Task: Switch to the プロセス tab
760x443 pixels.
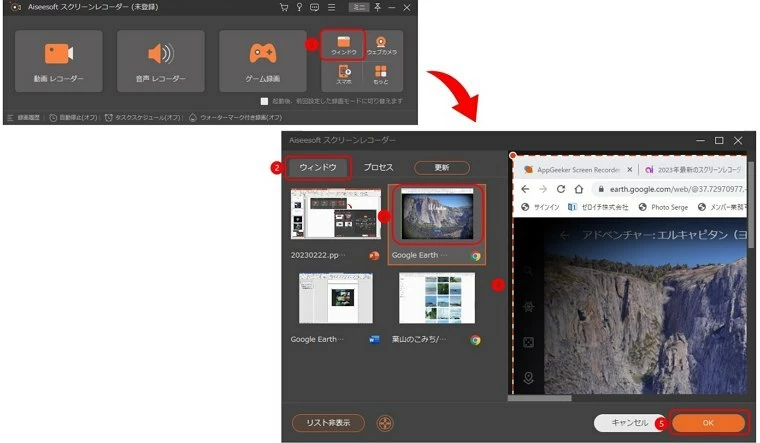Action: [378, 167]
